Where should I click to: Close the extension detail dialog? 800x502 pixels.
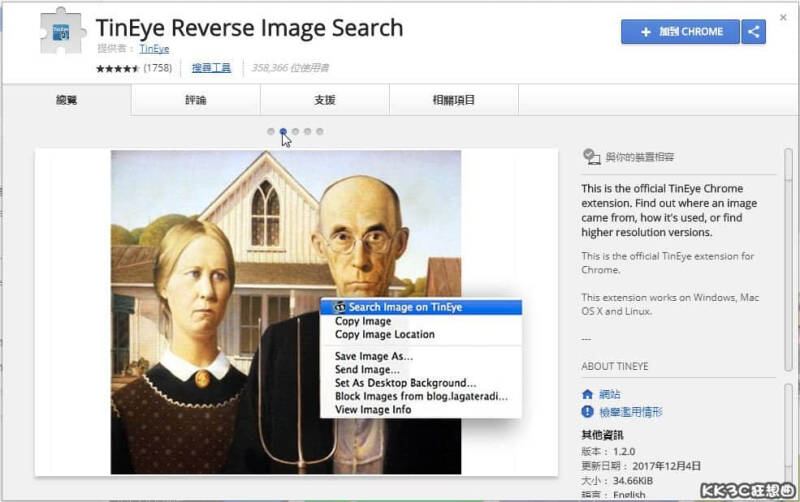(783, 17)
